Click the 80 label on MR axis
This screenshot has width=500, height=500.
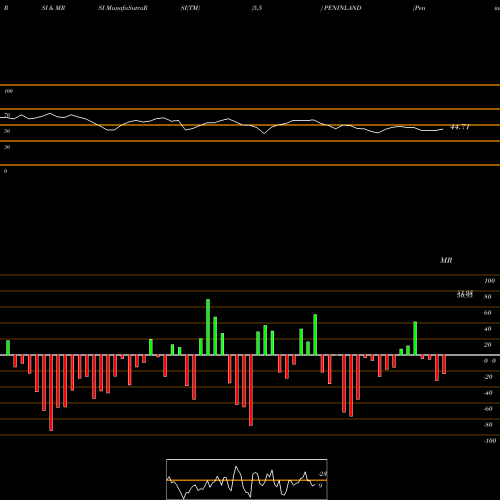(488, 297)
